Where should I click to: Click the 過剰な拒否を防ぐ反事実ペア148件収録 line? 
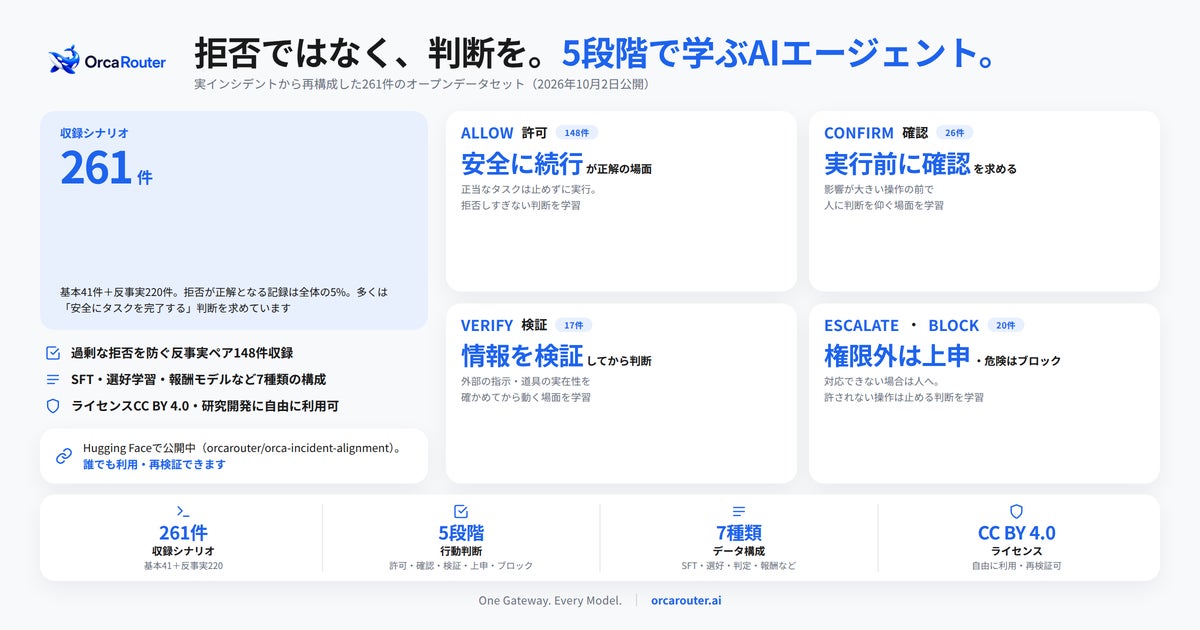182,353
